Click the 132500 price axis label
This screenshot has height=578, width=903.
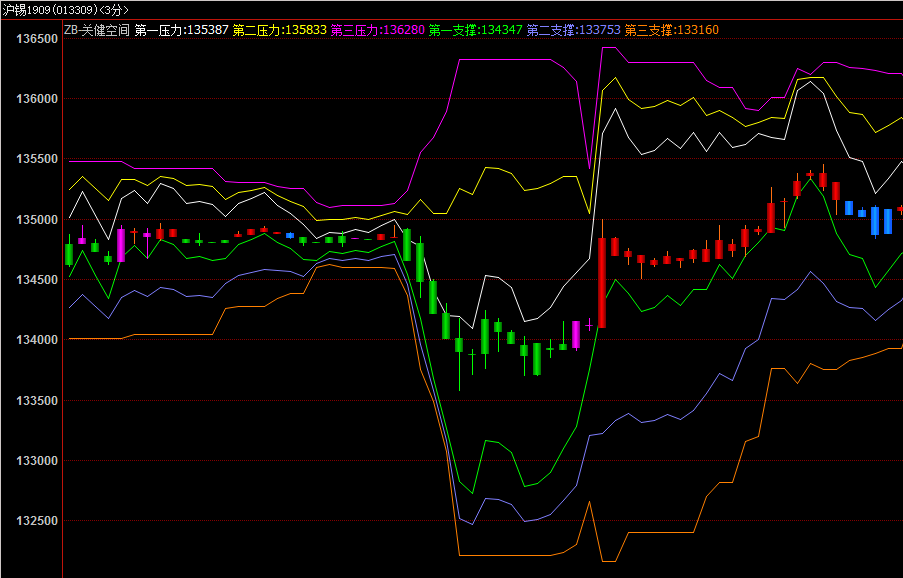click(37, 521)
